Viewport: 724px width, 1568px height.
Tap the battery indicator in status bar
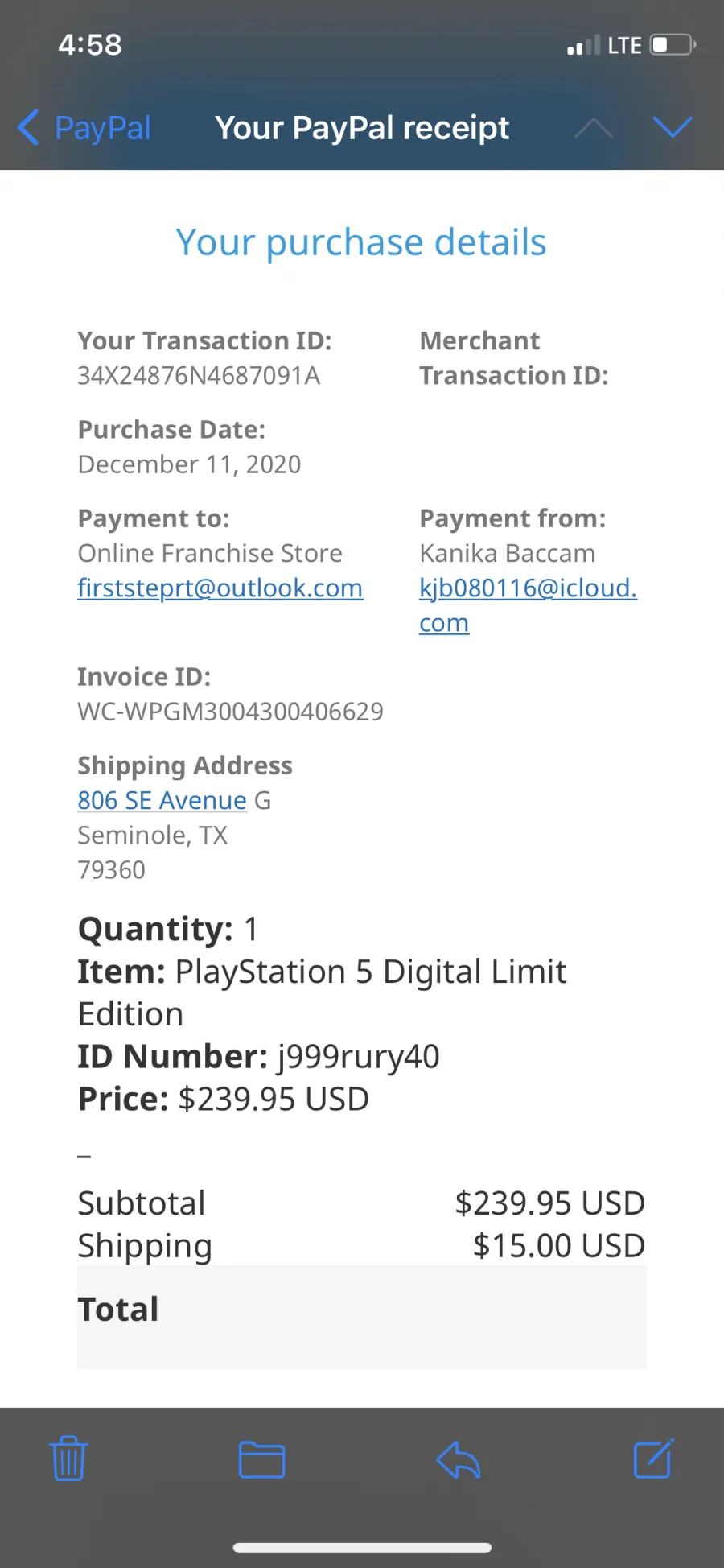[x=673, y=44]
